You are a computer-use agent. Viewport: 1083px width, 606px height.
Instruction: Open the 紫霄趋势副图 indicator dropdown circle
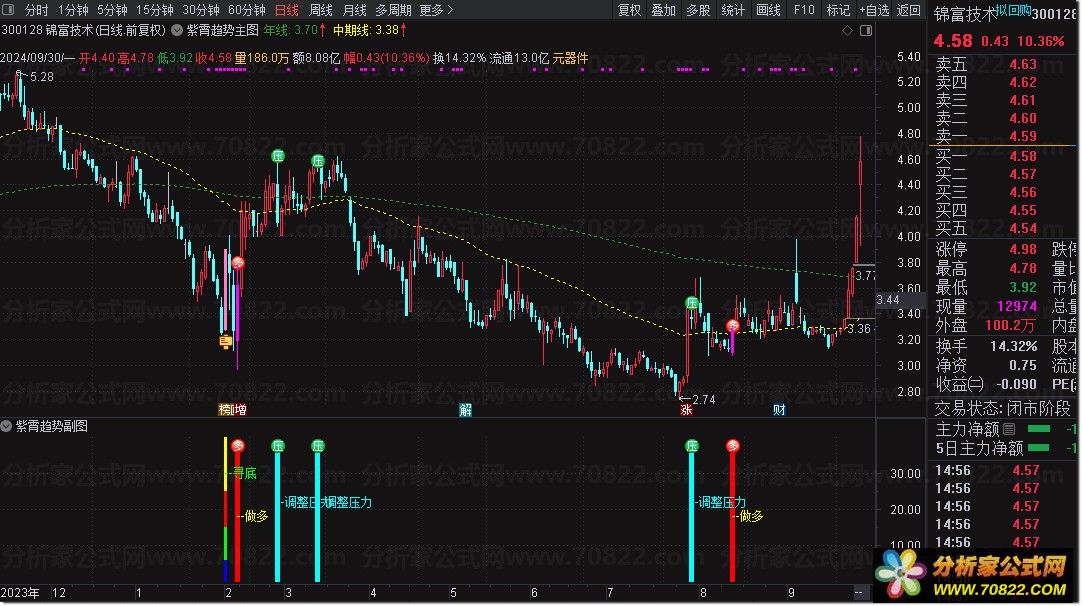point(6,427)
